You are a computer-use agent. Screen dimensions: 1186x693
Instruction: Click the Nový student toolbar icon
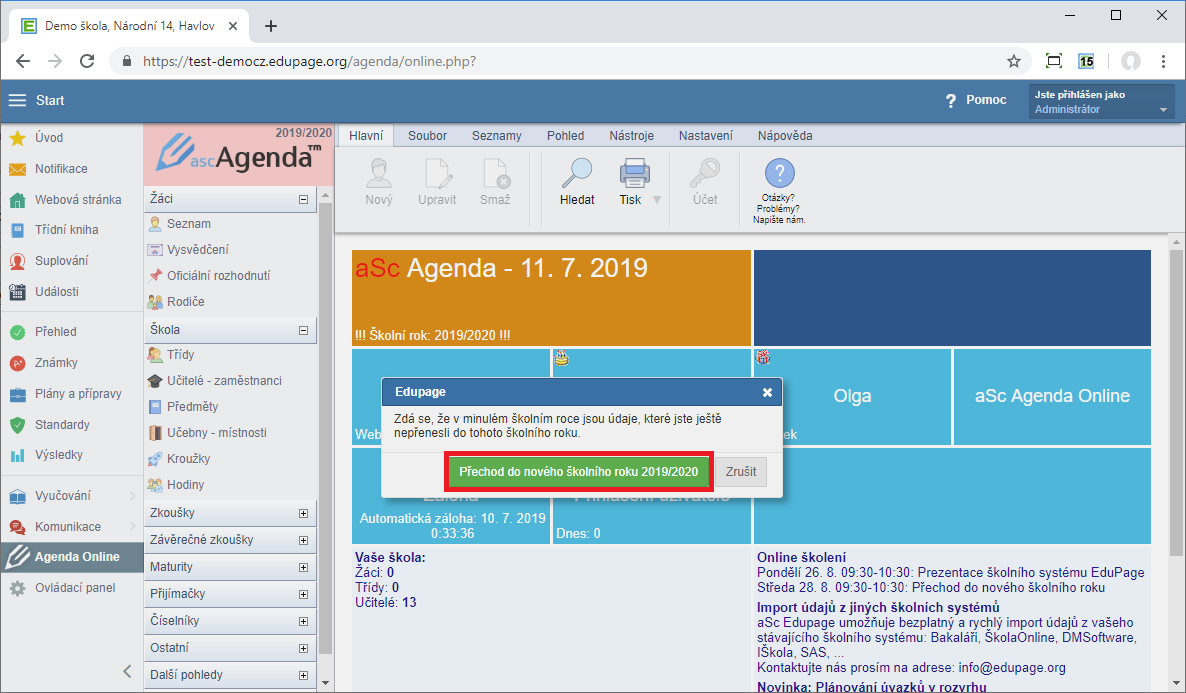pyautogui.click(x=379, y=173)
